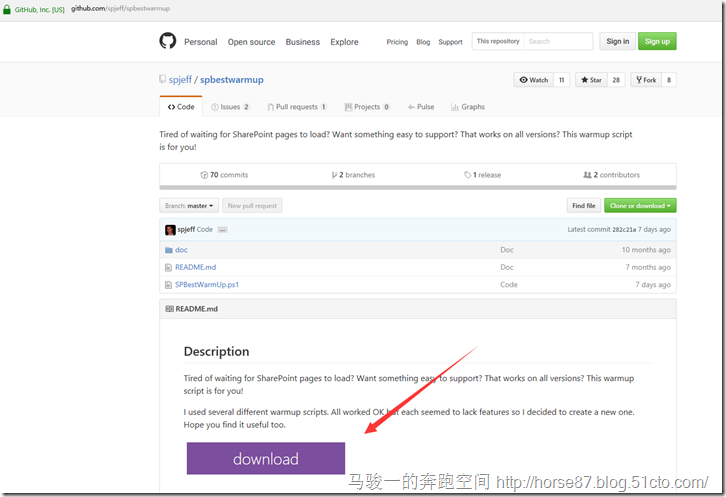This screenshot has width=726, height=497.
Task: View the 1 release
Action: (x=482, y=175)
